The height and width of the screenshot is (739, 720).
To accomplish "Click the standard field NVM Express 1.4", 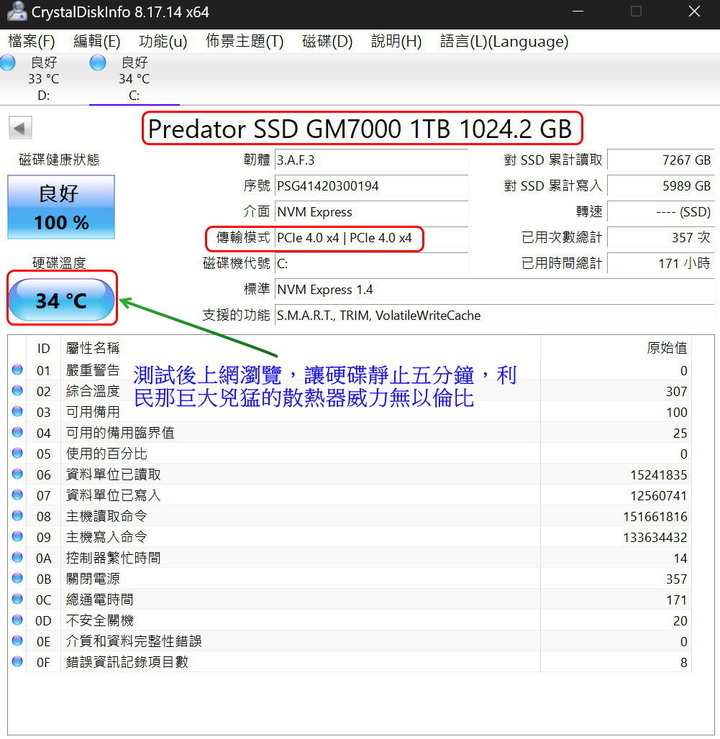I will pos(495,289).
